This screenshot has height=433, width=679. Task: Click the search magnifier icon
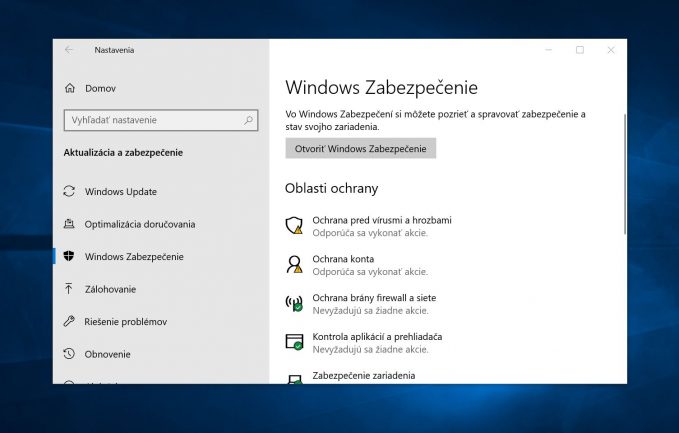coord(249,120)
